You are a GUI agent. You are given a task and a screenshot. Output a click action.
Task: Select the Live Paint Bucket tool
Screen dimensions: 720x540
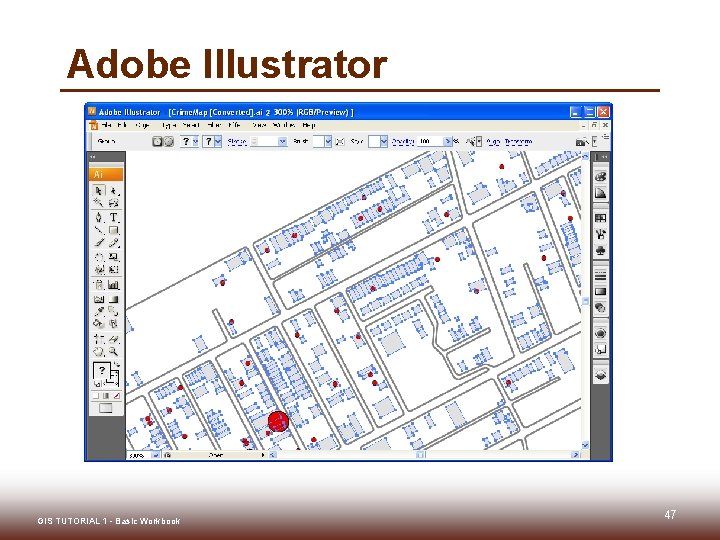point(98,324)
